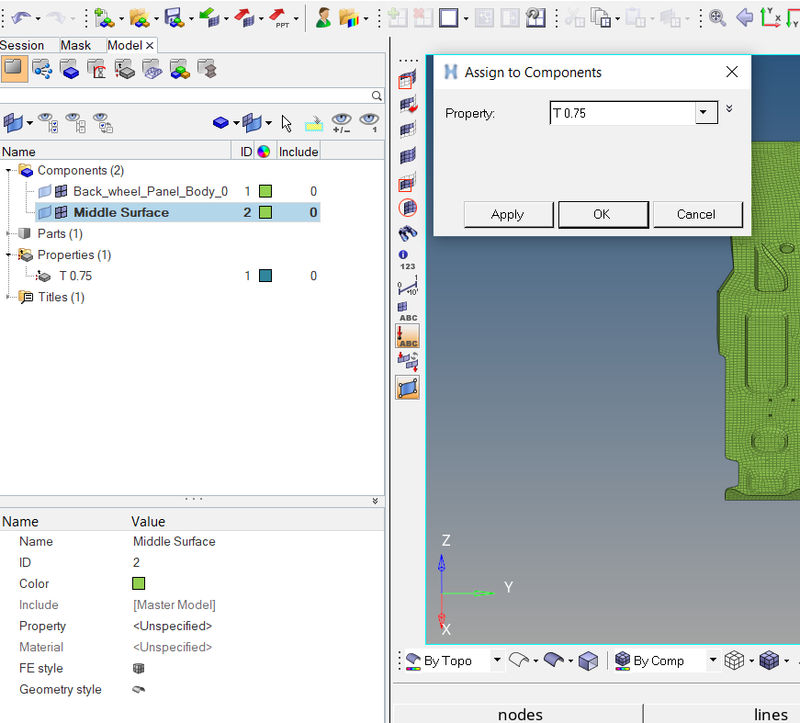This screenshot has height=723, width=800.
Task: Toggle visibility with the eye +/- icon
Action: [344, 122]
